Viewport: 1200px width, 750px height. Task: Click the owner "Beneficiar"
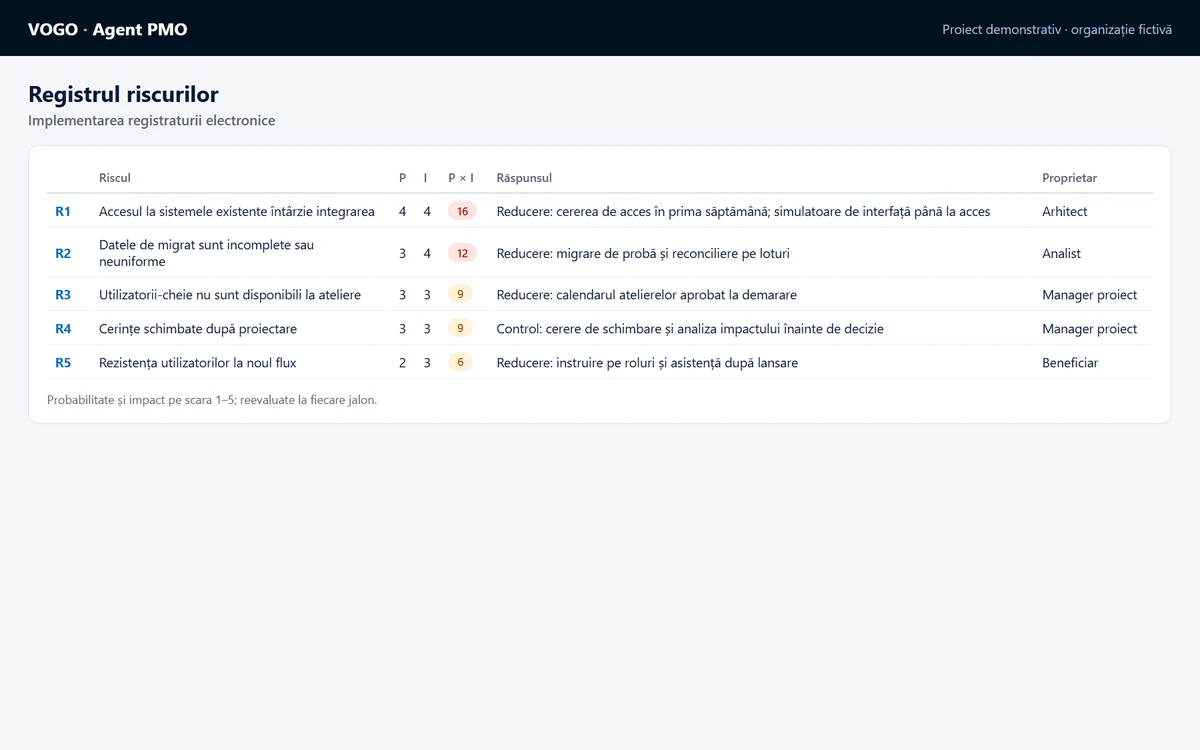(x=1070, y=363)
